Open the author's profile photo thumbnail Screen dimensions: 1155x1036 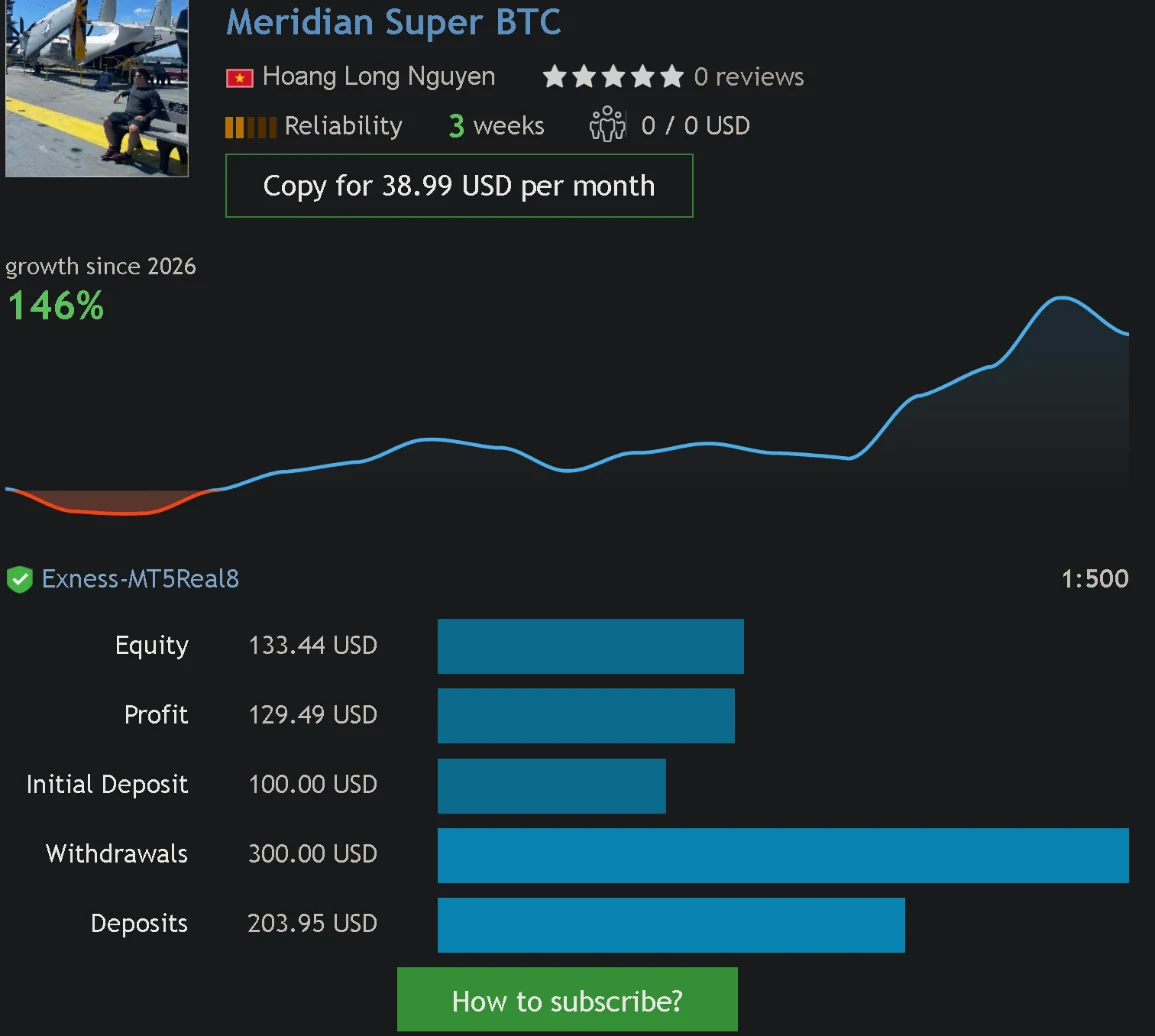96,88
